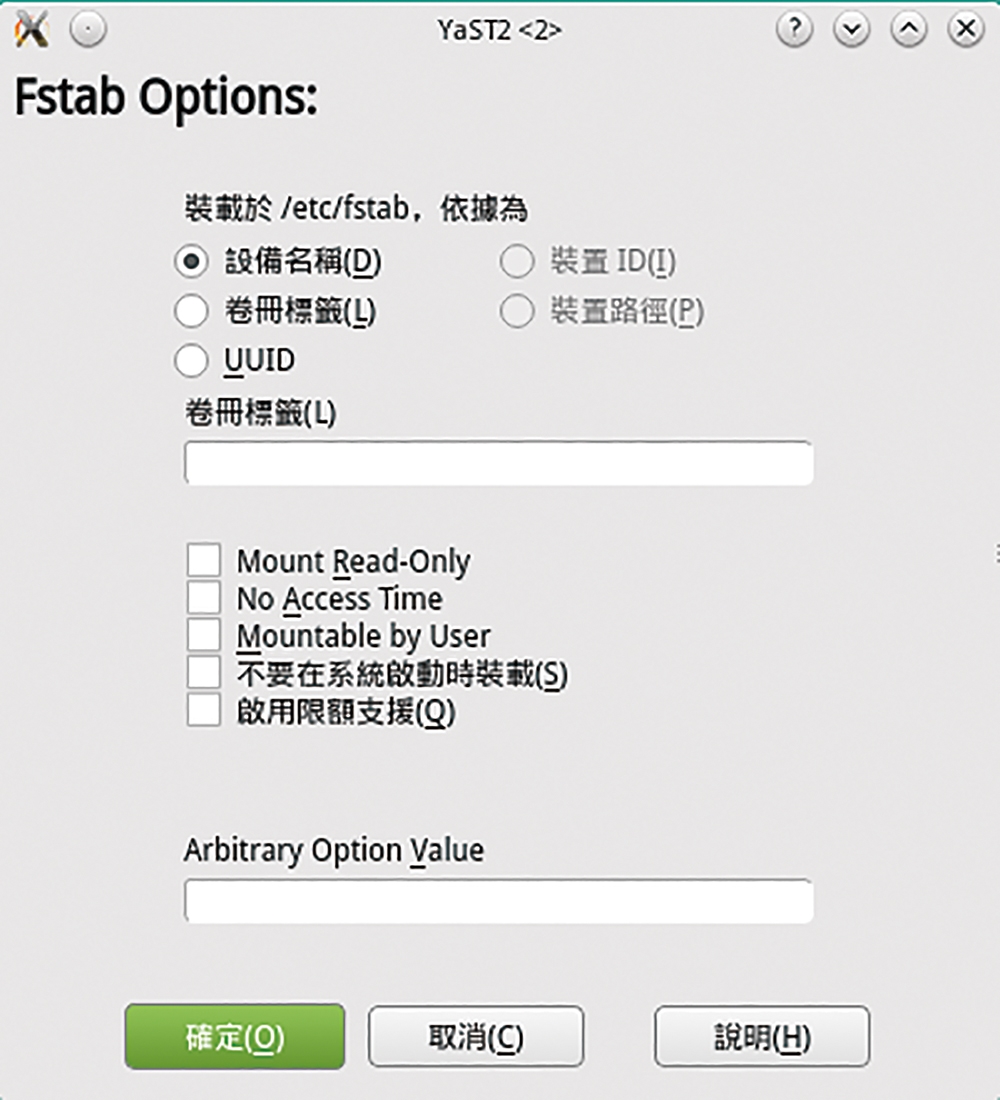Minimize the window using the down-chevron icon

point(852,29)
